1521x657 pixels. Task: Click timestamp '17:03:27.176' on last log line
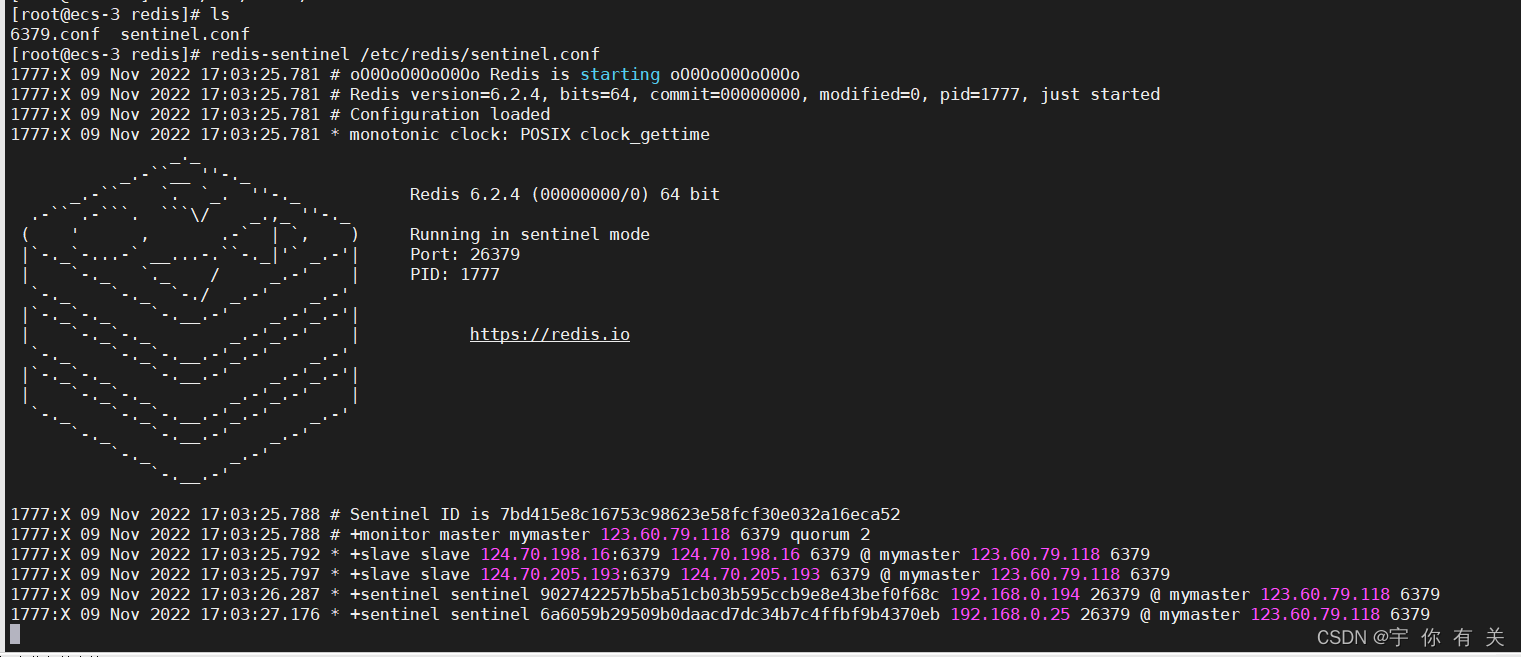[x=260, y=614]
